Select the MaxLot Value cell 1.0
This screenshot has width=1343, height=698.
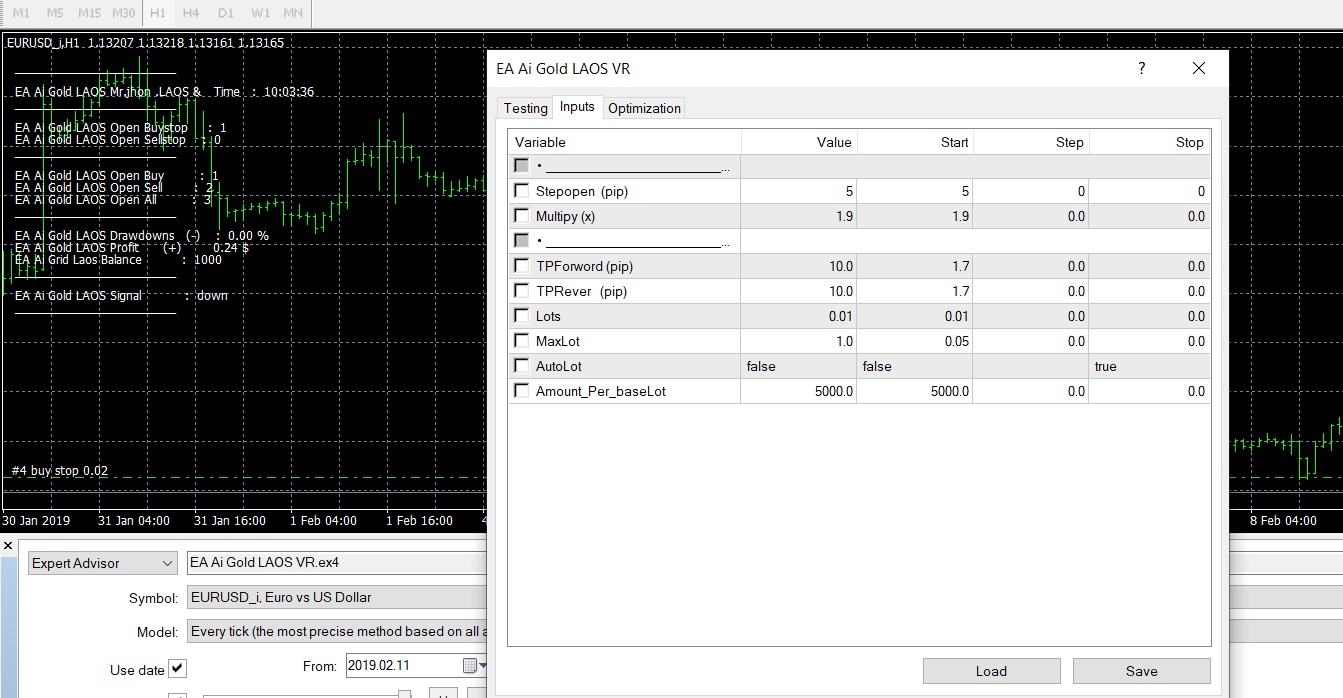click(x=799, y=341)
